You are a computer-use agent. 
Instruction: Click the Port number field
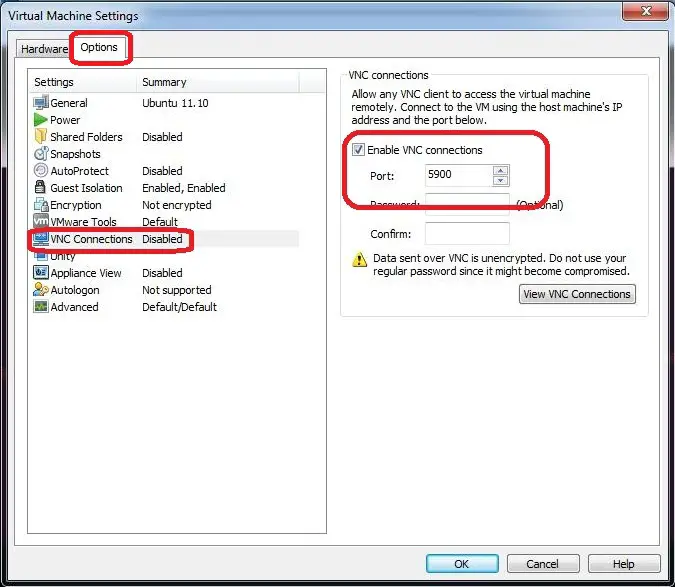point(459,175)
